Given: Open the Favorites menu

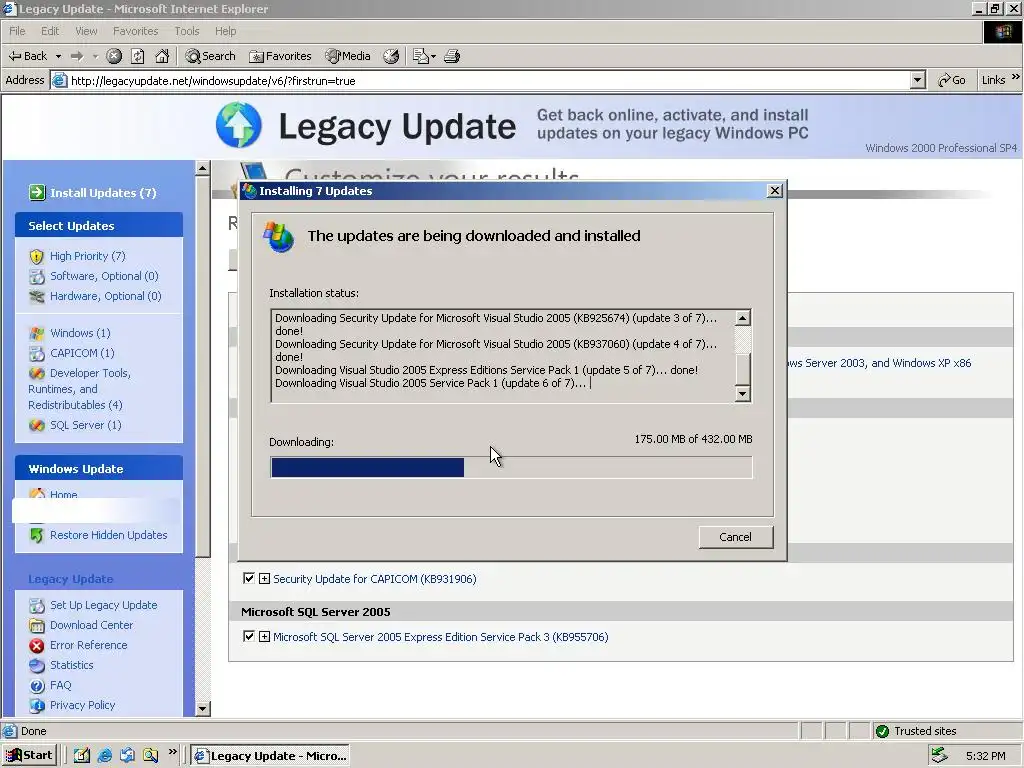Looking at the screenshot, I should coord(135,31).
